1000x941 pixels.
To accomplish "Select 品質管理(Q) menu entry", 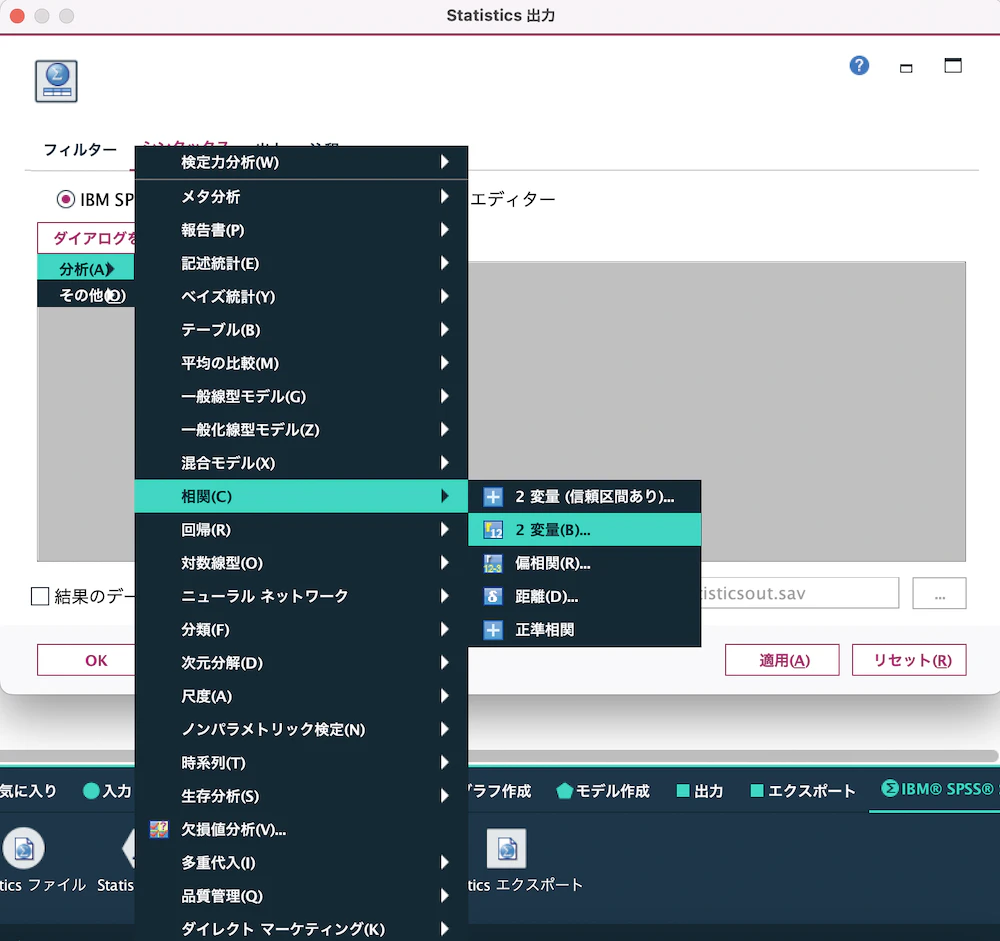I will (x=301, y=896).
